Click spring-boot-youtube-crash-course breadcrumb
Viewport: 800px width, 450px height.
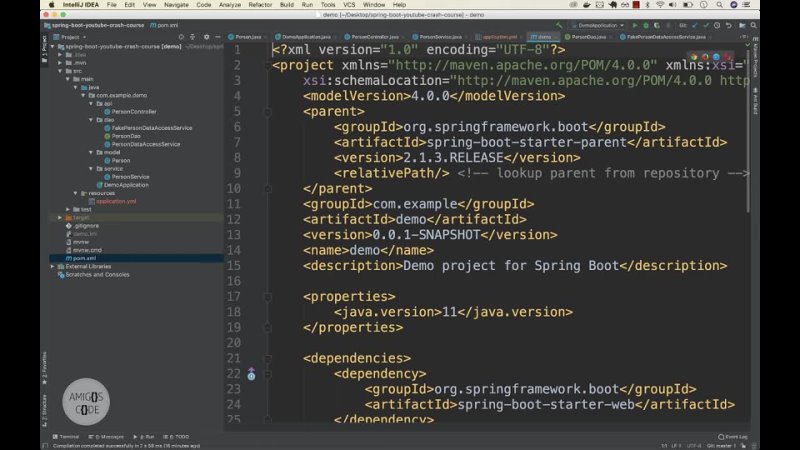point(94,25)
